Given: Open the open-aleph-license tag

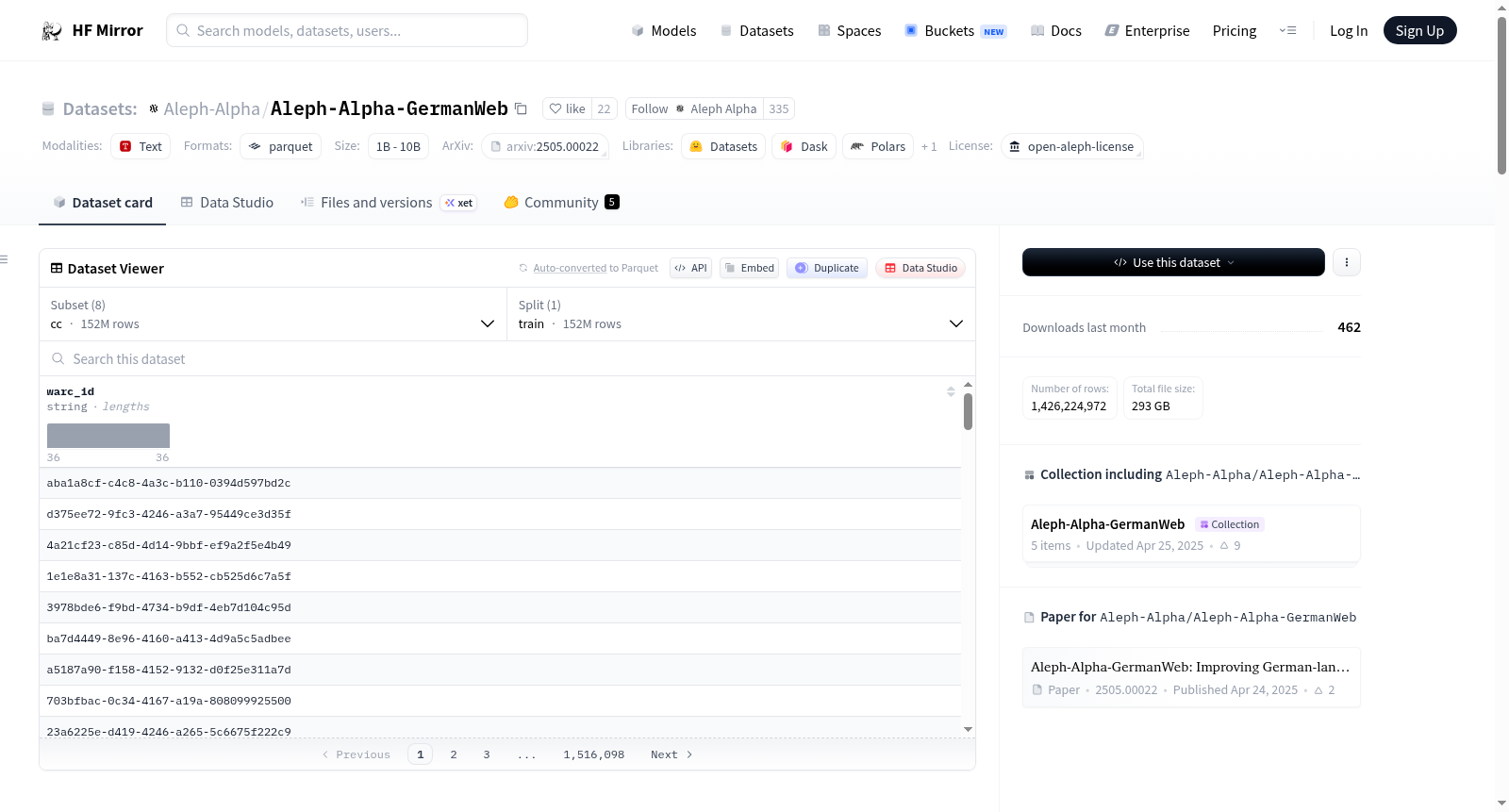Looking at the screenshot, I should click(1072, 146).
